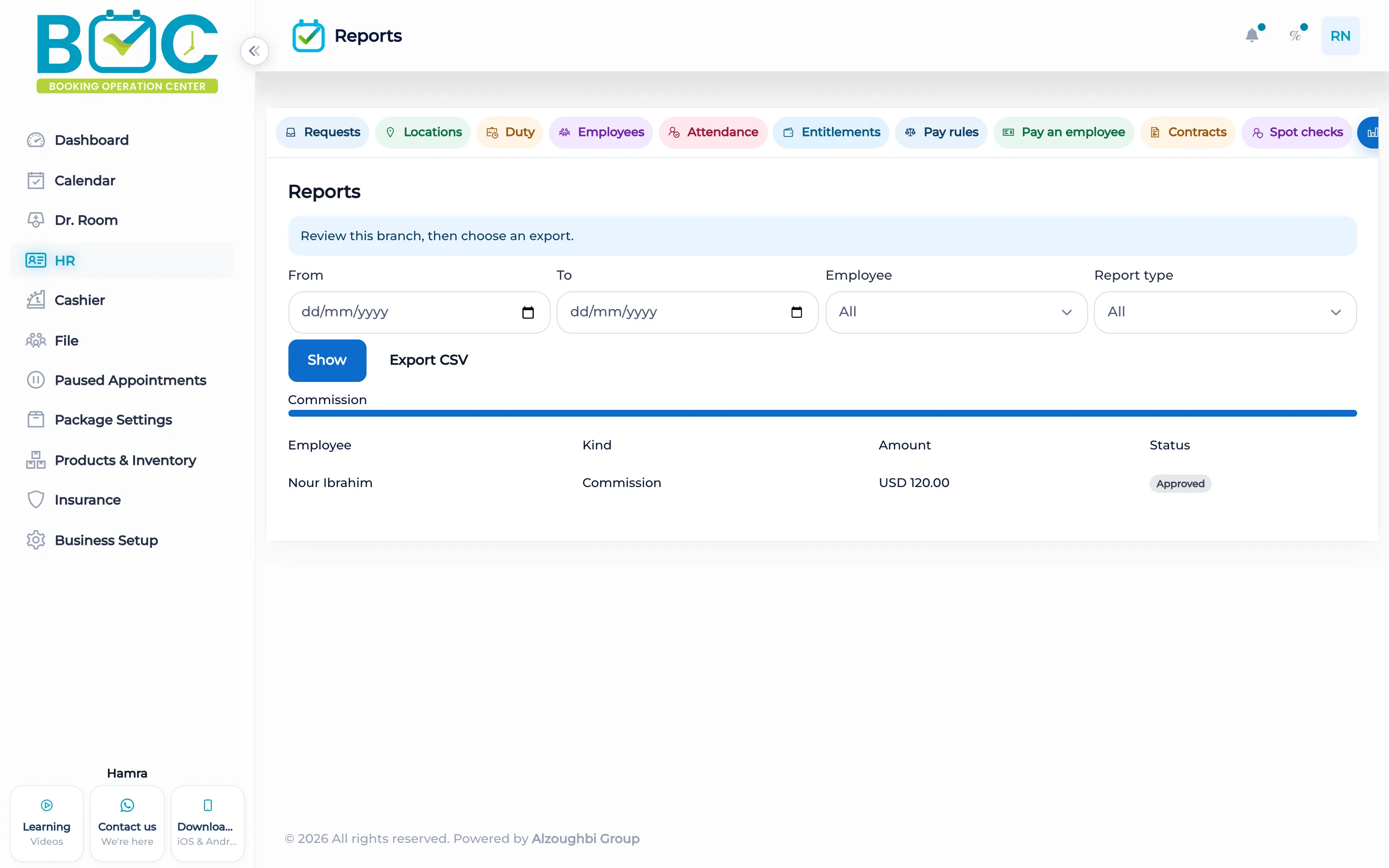This screenshot has height=868, width=1389.
Task: Click the percent offers icon
Action: [1295, 36]
